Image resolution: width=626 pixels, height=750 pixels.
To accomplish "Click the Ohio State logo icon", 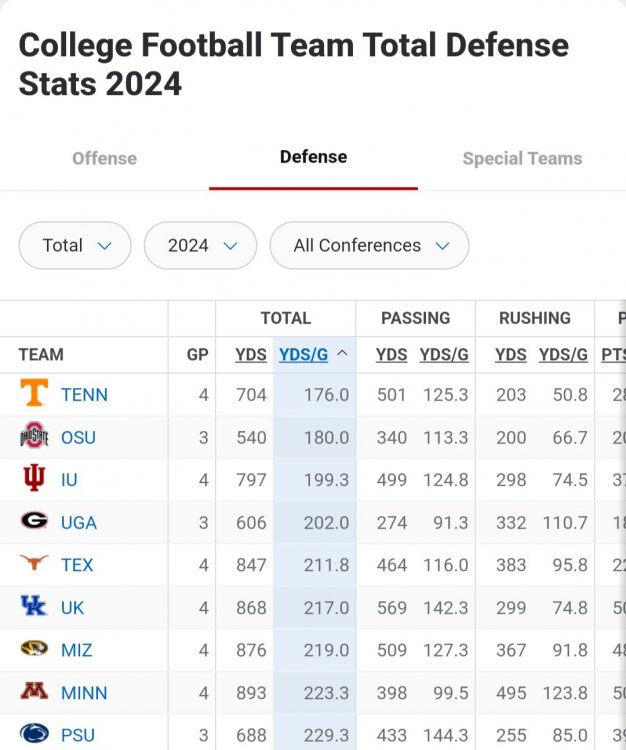I will coord(34,437).
